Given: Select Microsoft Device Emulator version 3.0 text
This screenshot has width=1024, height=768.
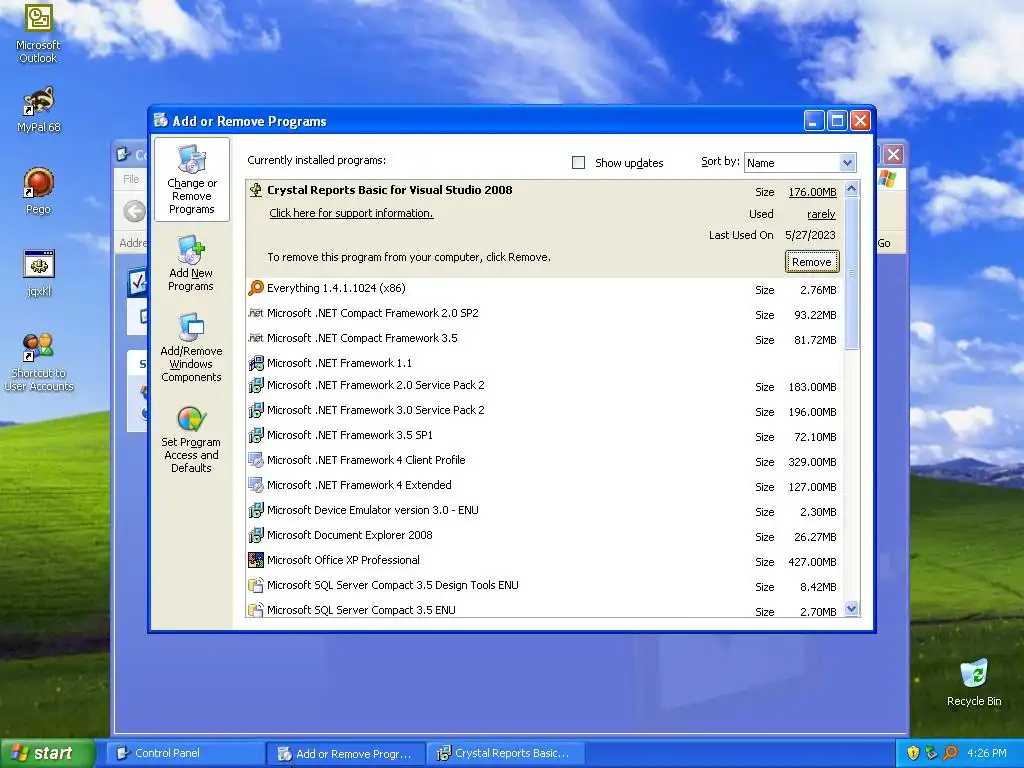Looking at the screenshot, I should tap(373, 510).
